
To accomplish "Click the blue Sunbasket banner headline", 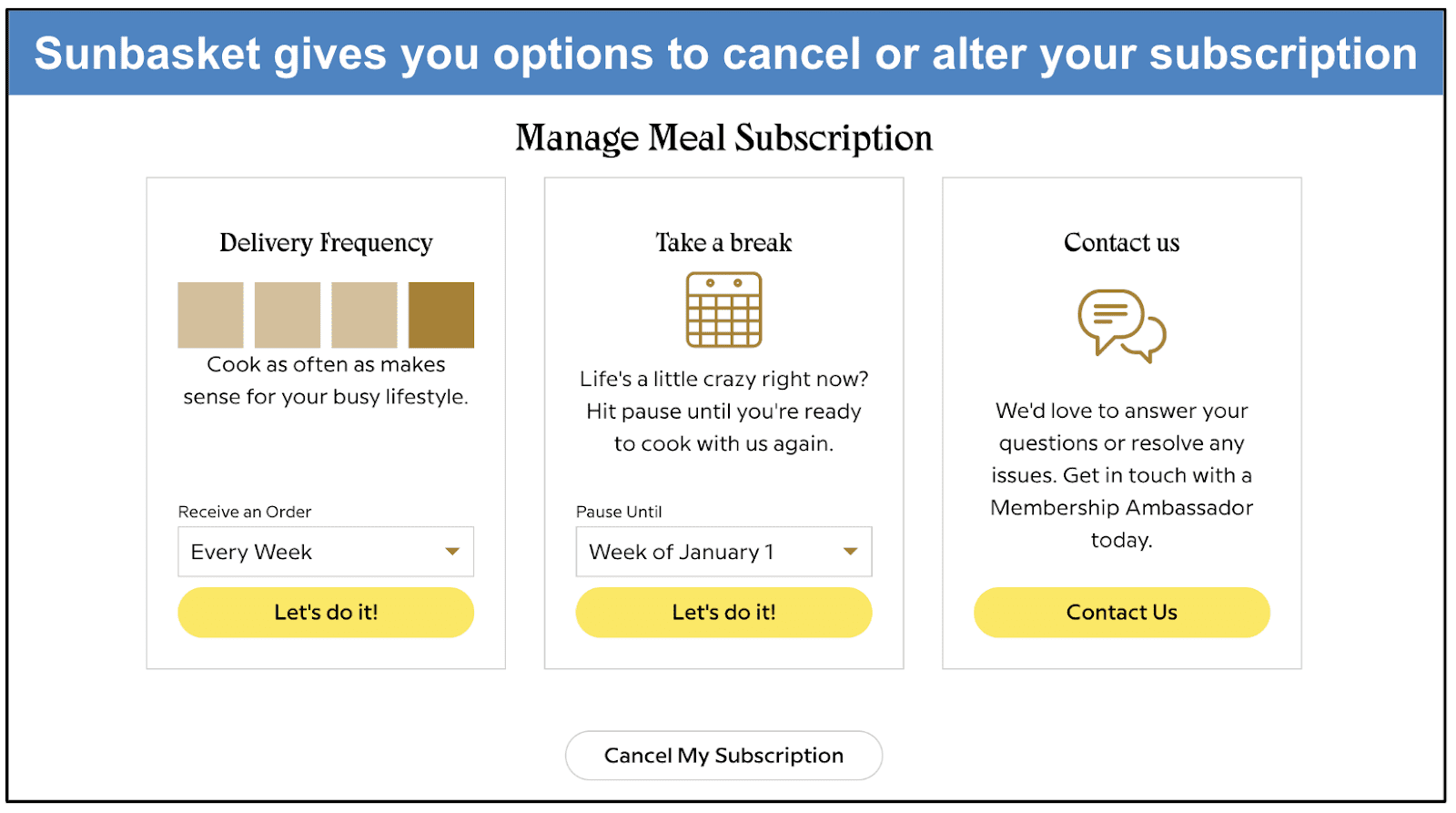I will coord(726,54).
